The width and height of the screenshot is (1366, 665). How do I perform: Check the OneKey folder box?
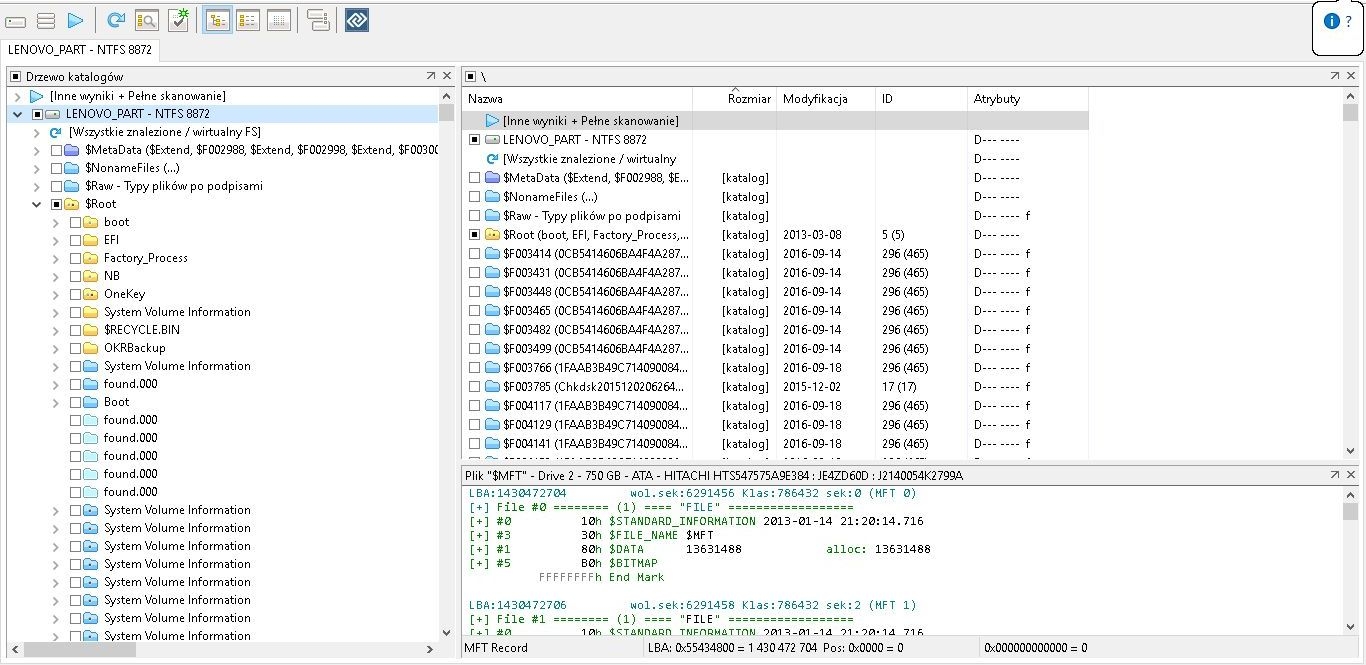click(75, 294)
